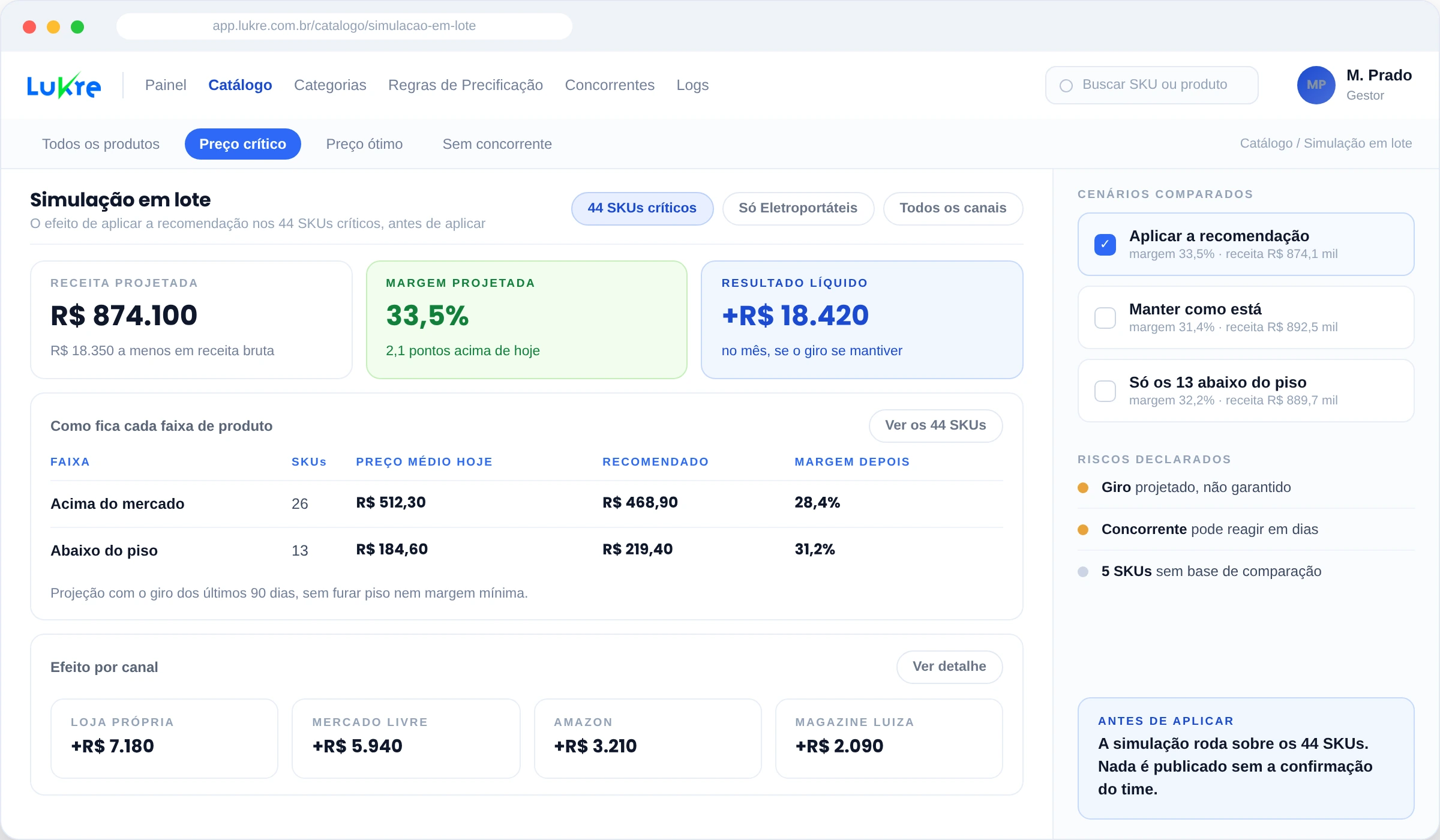Select the Acima do mercado row

point(526,503)
